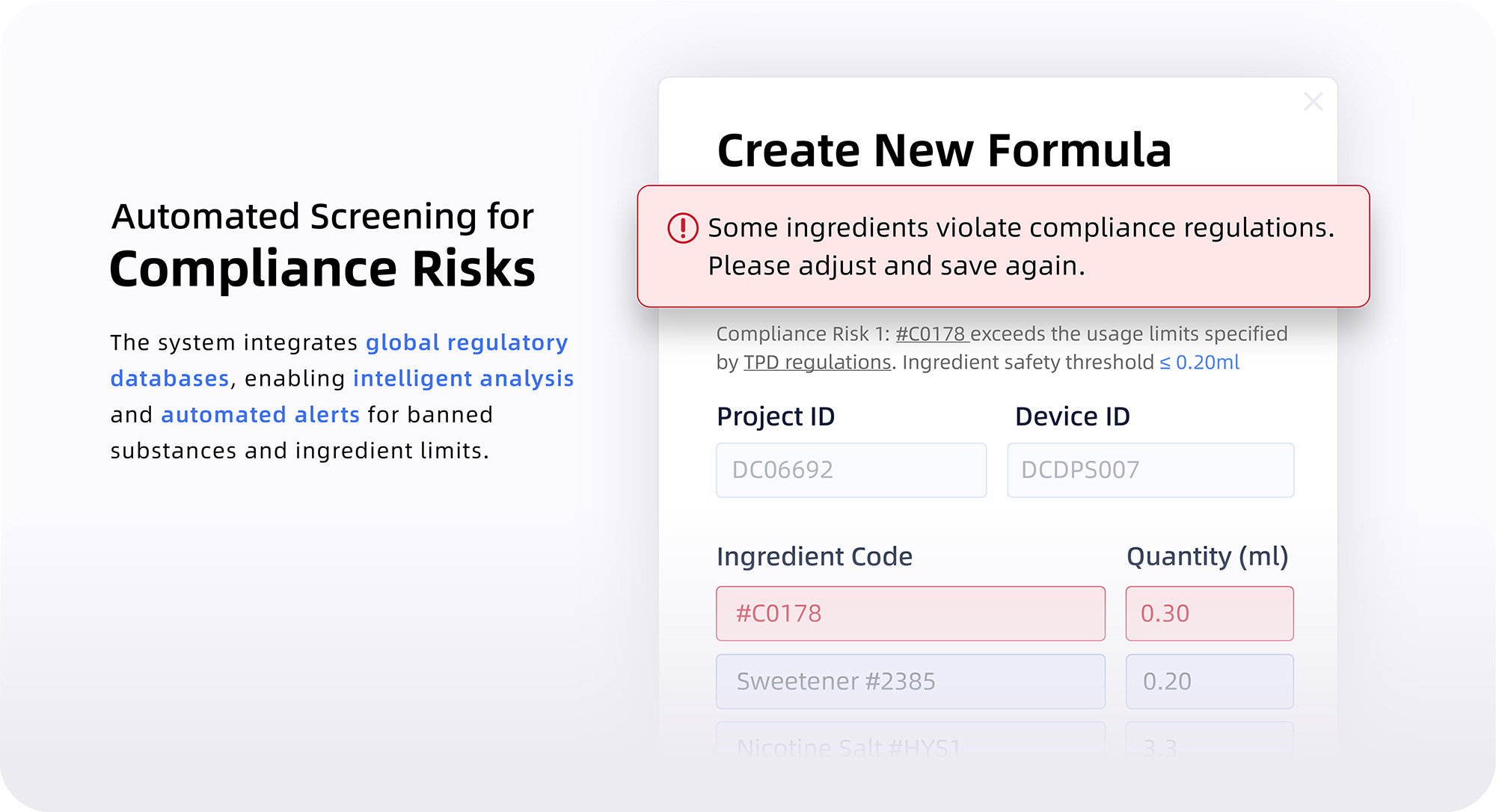1496x812 pixels.
Task: Focus the Device ID field DCDPS007
Action: coord(1150,470)
